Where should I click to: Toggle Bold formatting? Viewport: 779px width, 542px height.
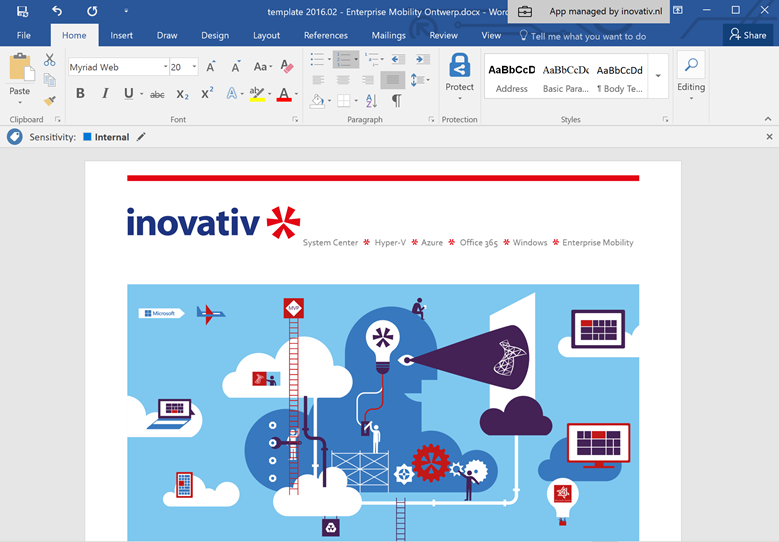(80, 94)
